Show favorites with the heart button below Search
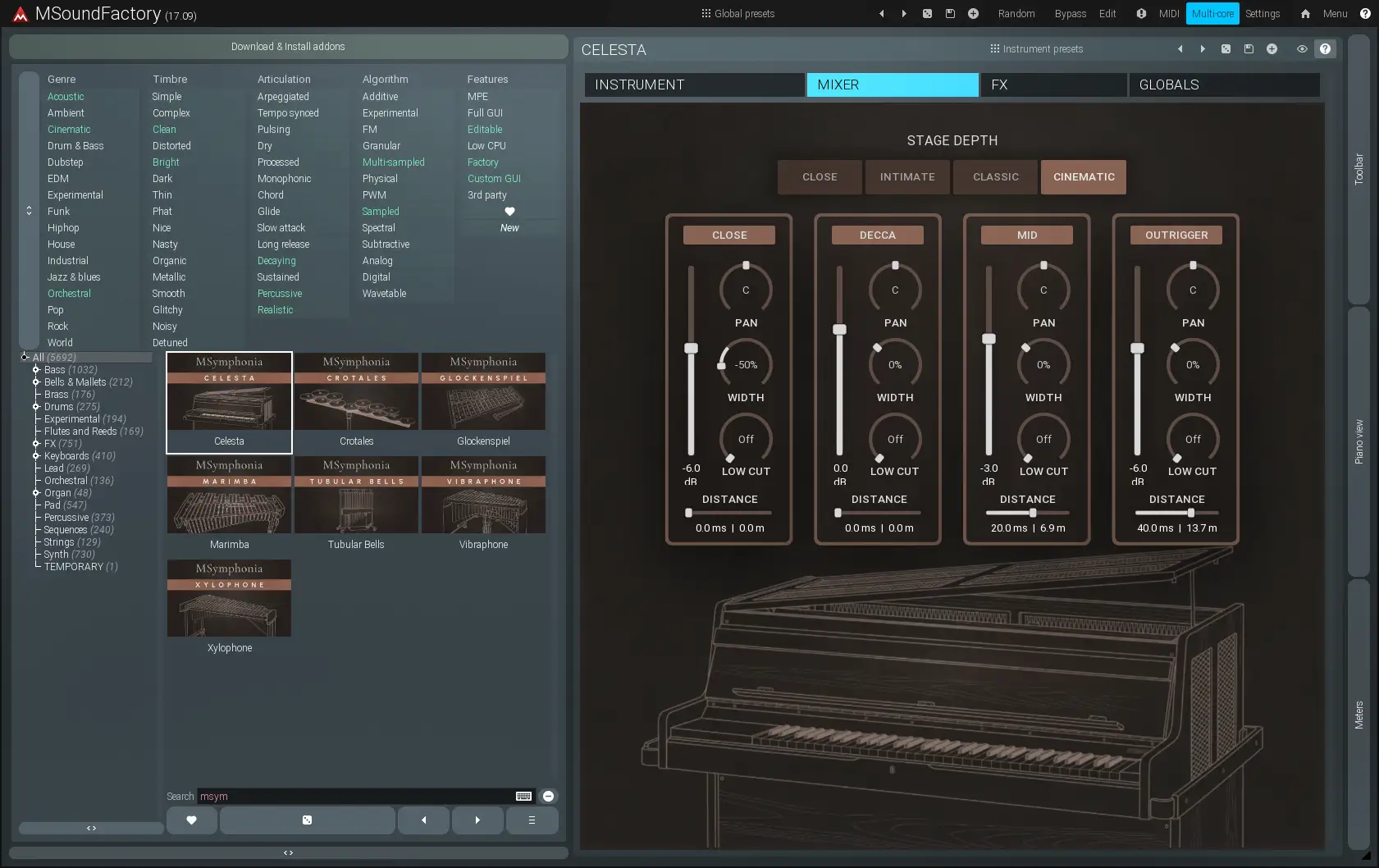 192,820
